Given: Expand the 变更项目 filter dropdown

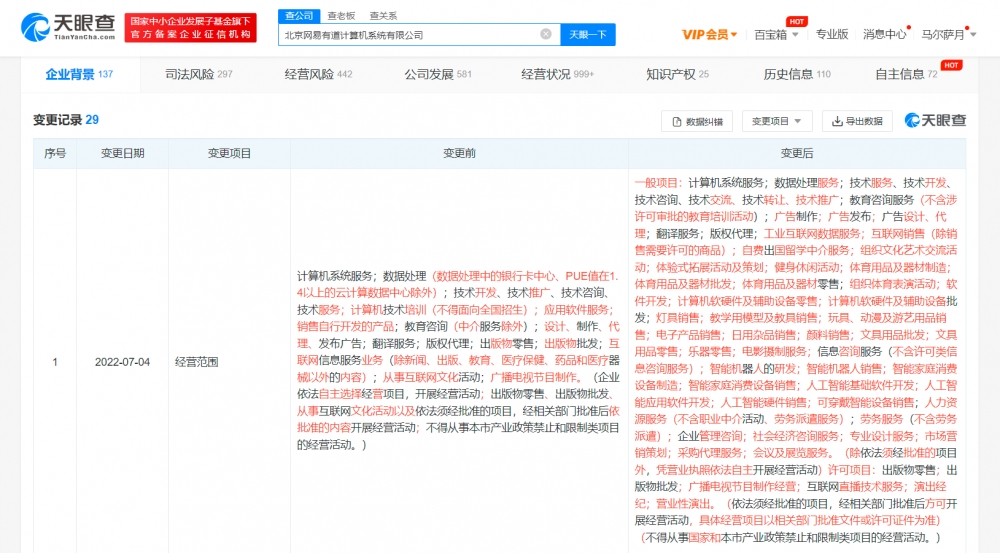Looking at the screenshot, I should [777, 121].
